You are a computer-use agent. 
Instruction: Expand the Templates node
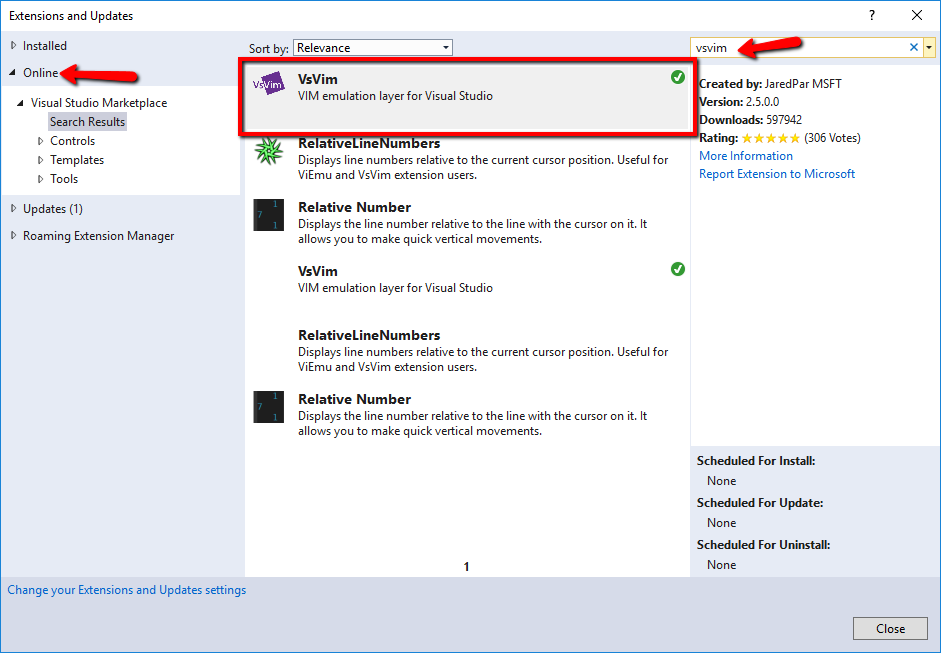click(x=40, y=160)
